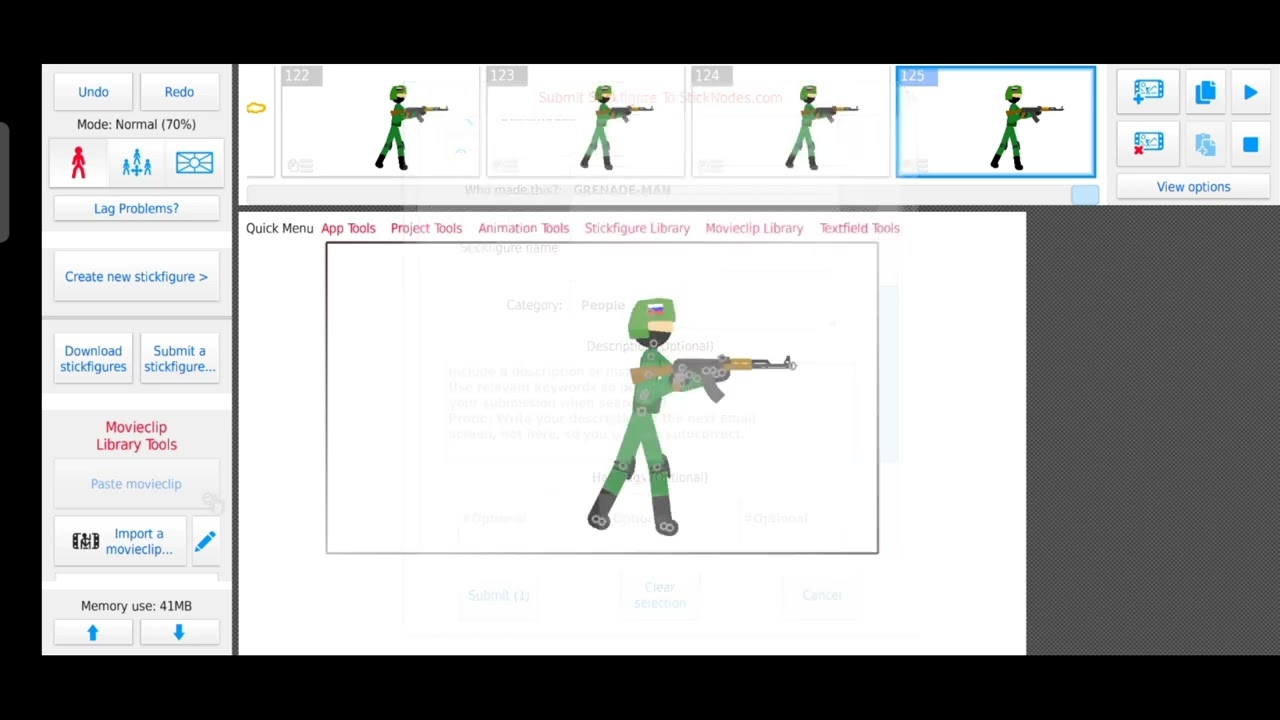The image size is (1280, 720).
Task: Select the camera frame mode icon
Action: click(194, 163)
